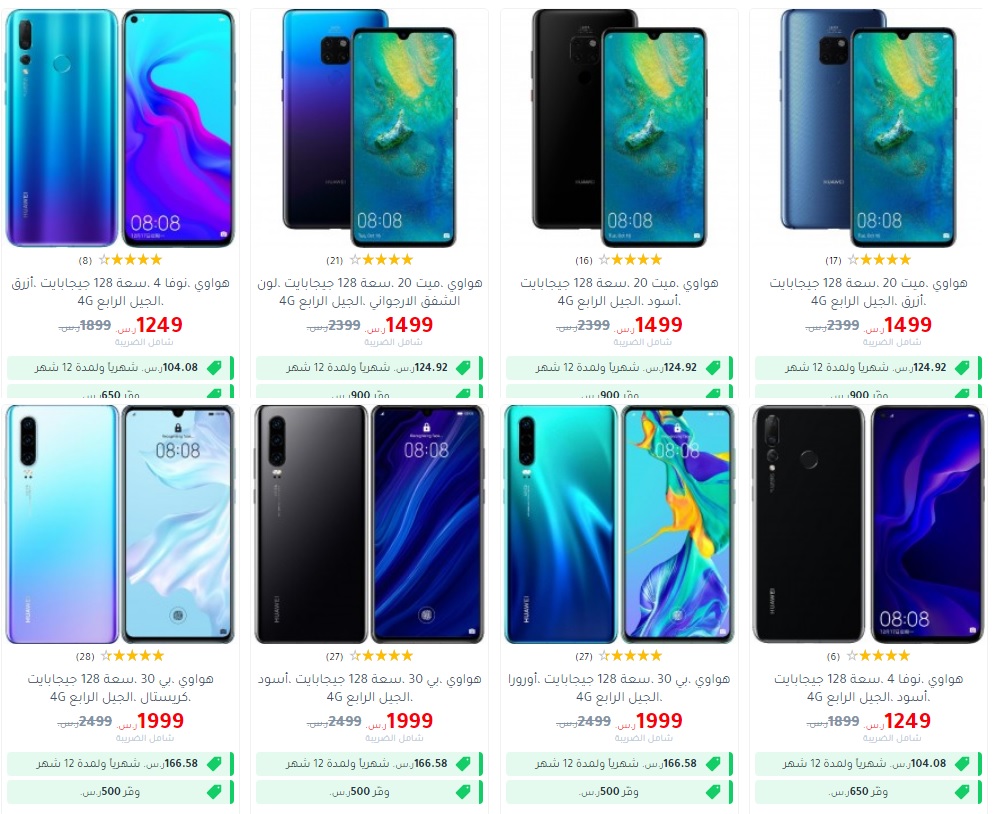Click the save 500 tag icon on black P30
This screenshot has height=814, width=994.
click(464, 792)
